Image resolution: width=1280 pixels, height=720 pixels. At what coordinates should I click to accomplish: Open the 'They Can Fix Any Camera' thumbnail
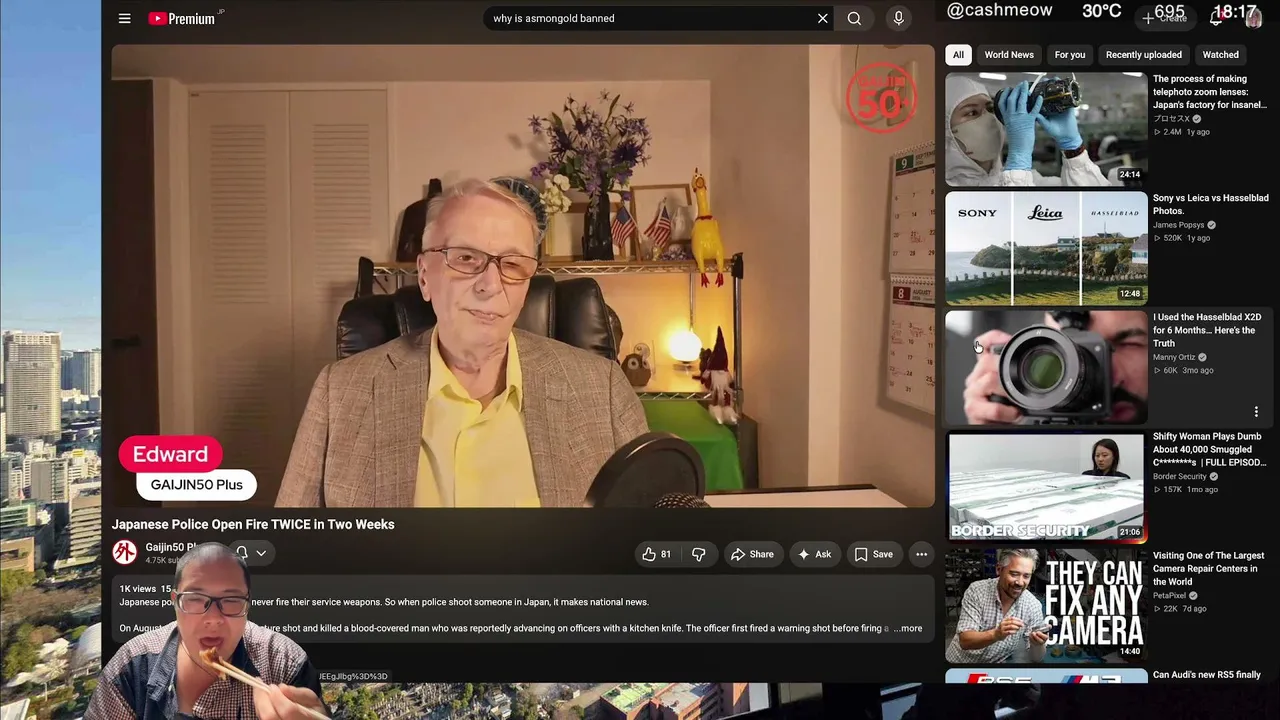pos(1046,605)
